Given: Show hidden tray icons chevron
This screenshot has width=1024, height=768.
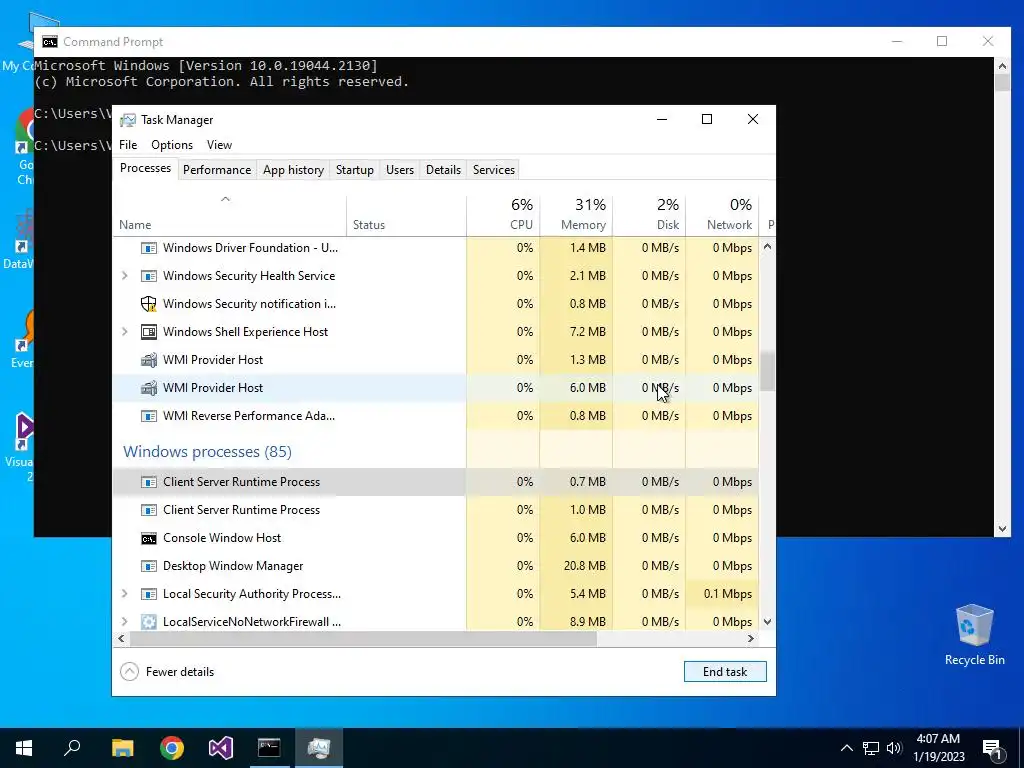Looking at the screenshot, I should coord(846,748).
